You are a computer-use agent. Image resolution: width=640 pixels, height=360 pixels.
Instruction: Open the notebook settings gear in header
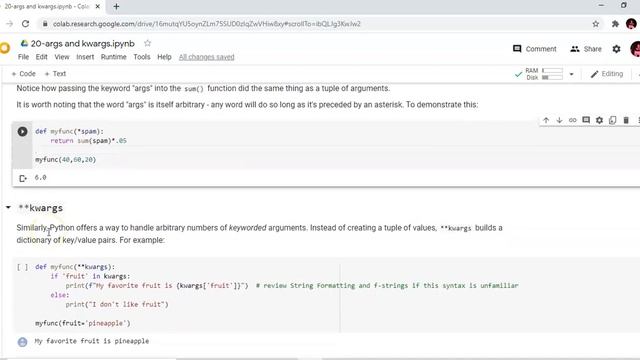[616, 49]
